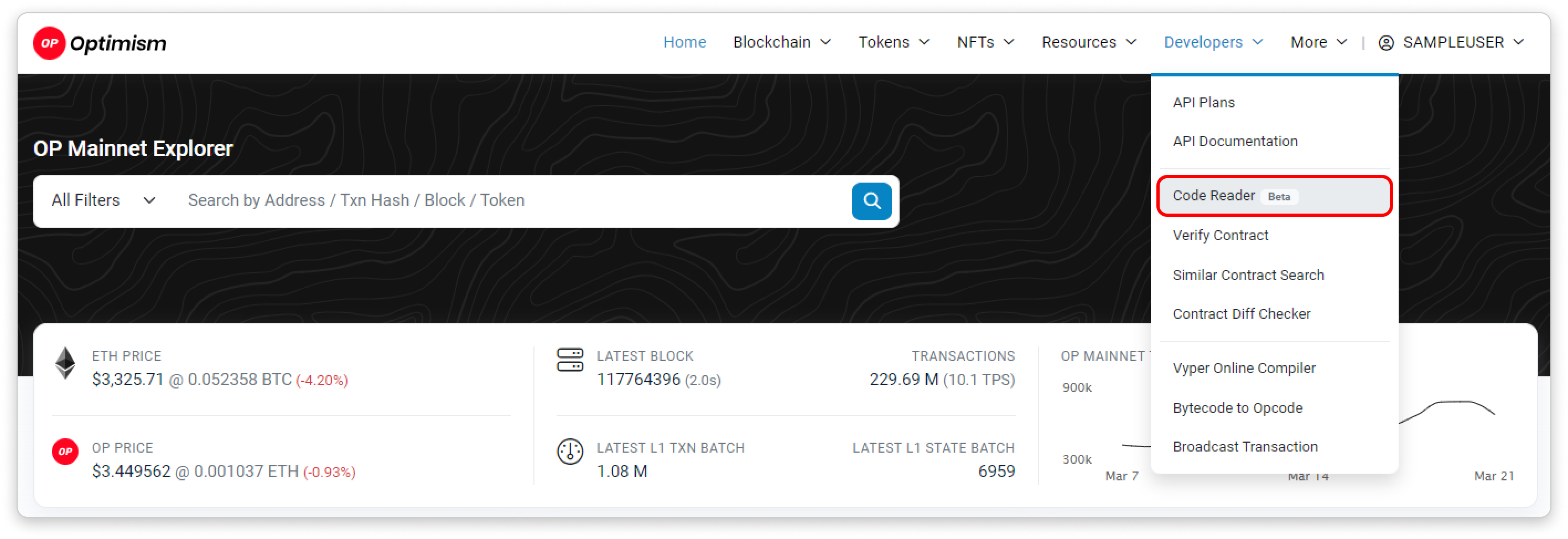The width and height of the screenshot is (1568, 539).
Task: Click the OP Mainnet Explorer heading
Action: point(133,149)
